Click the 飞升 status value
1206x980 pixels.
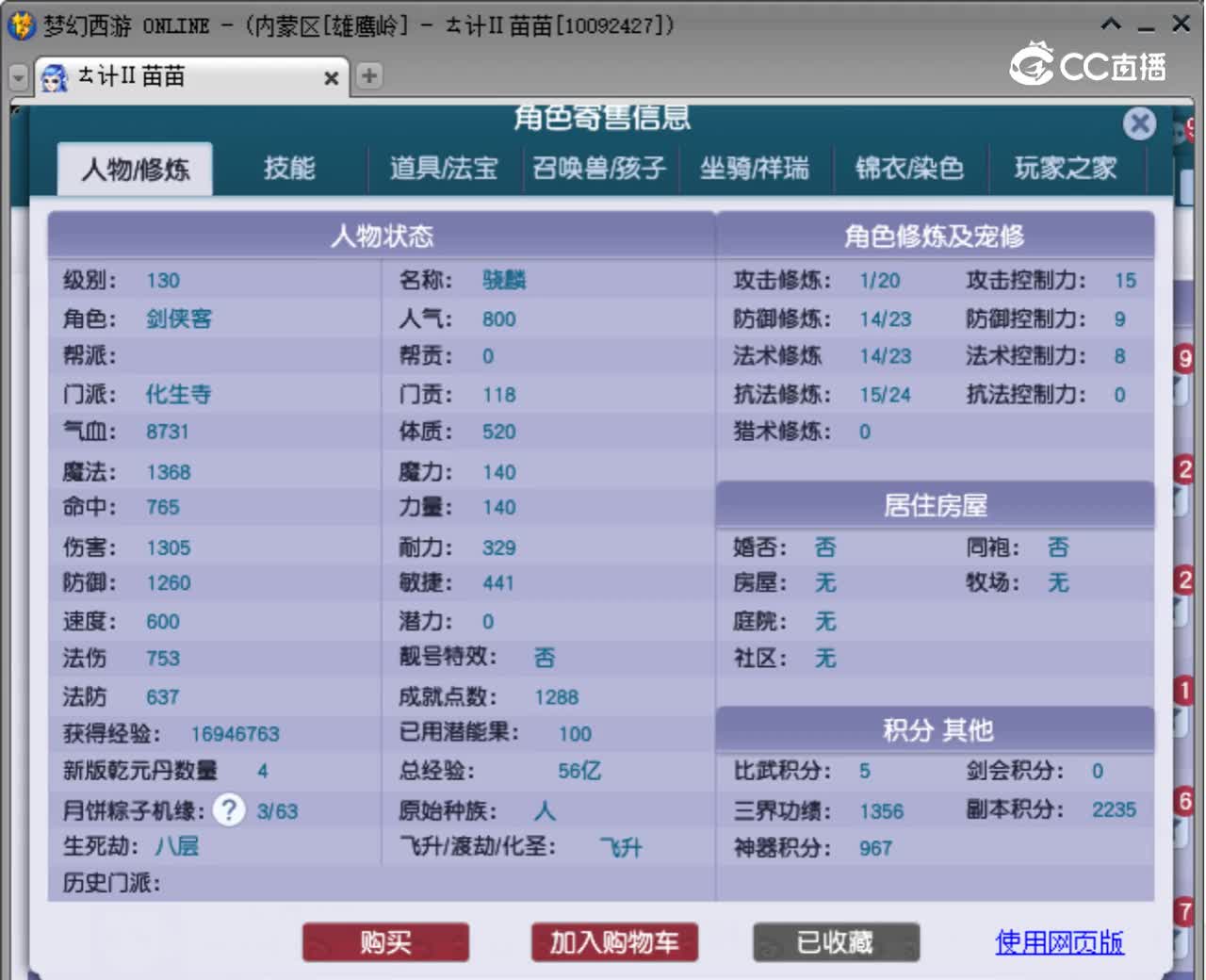[621, 847]
